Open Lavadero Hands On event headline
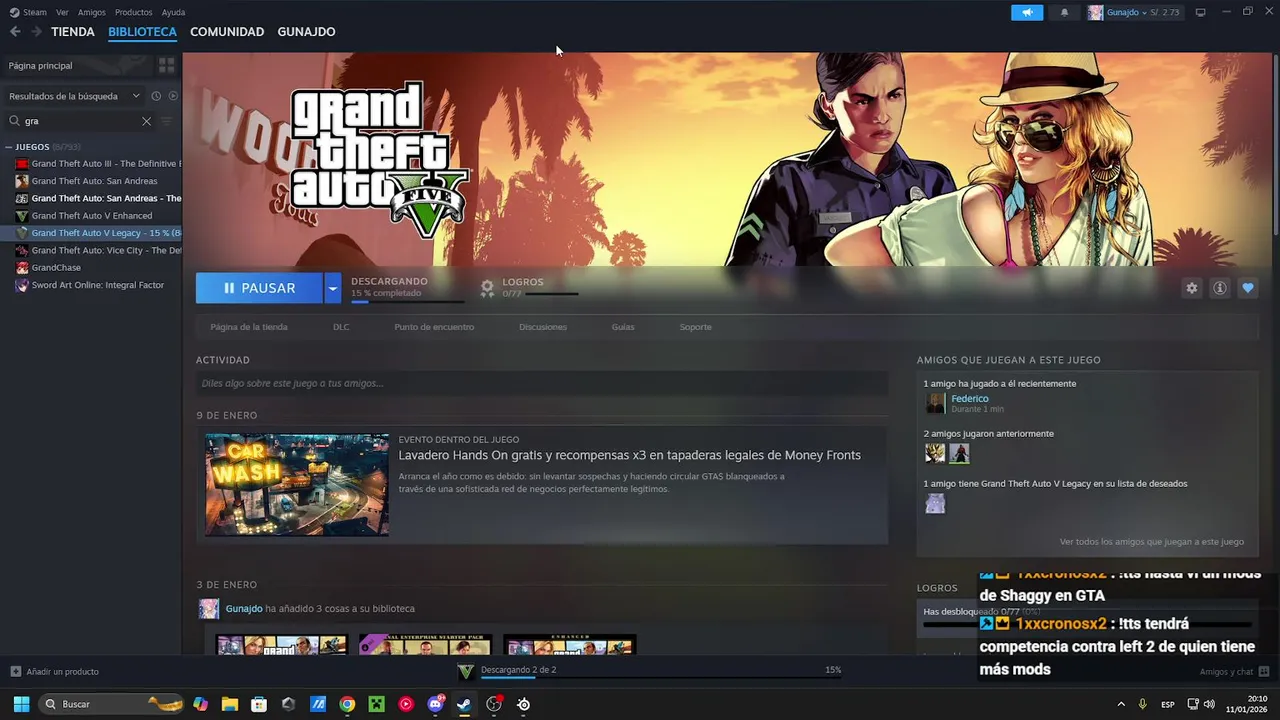 pyautogui.click(x=630, y=455)
